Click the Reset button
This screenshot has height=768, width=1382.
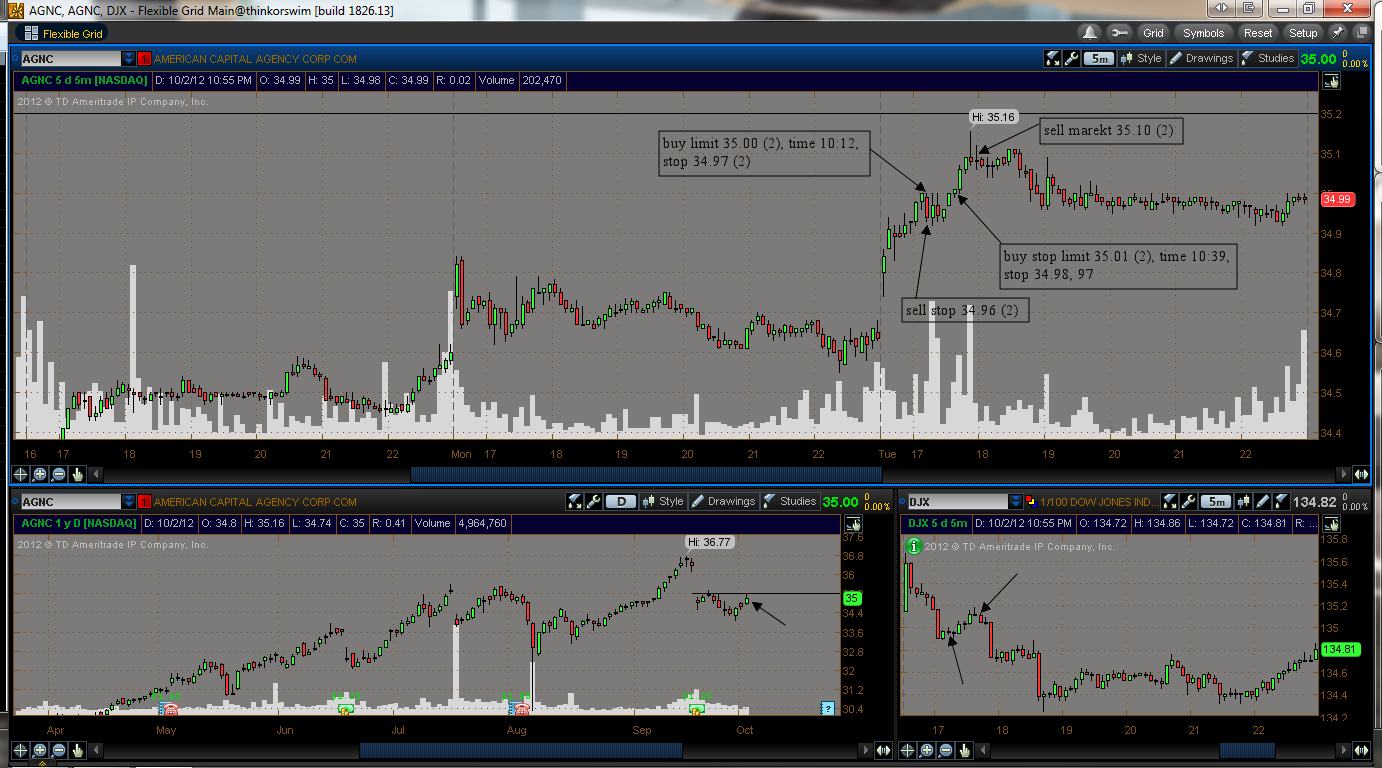[1258, 33]
